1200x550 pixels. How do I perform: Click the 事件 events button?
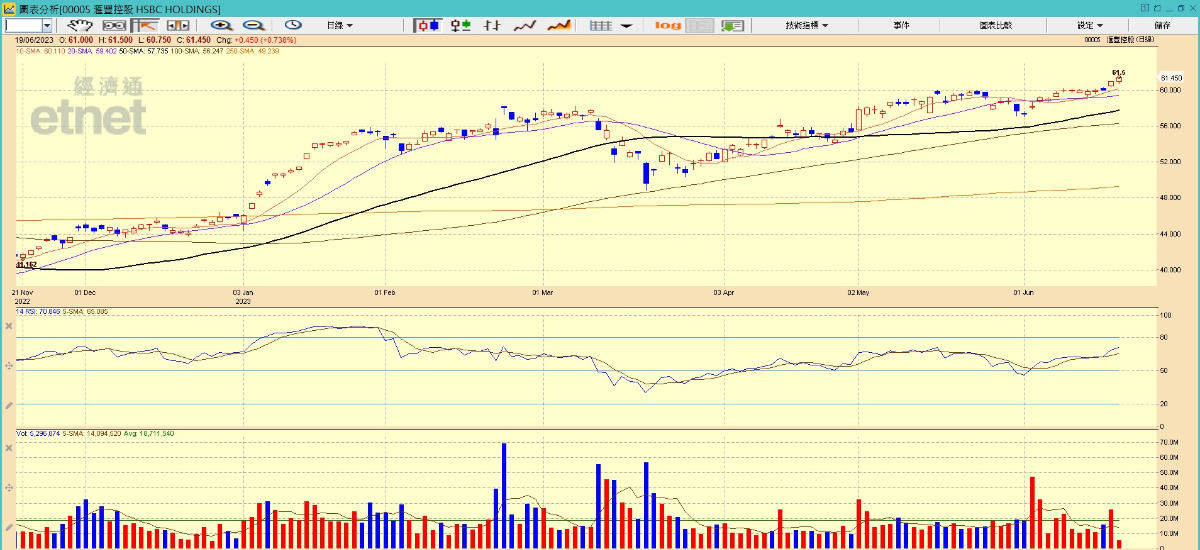901,25
